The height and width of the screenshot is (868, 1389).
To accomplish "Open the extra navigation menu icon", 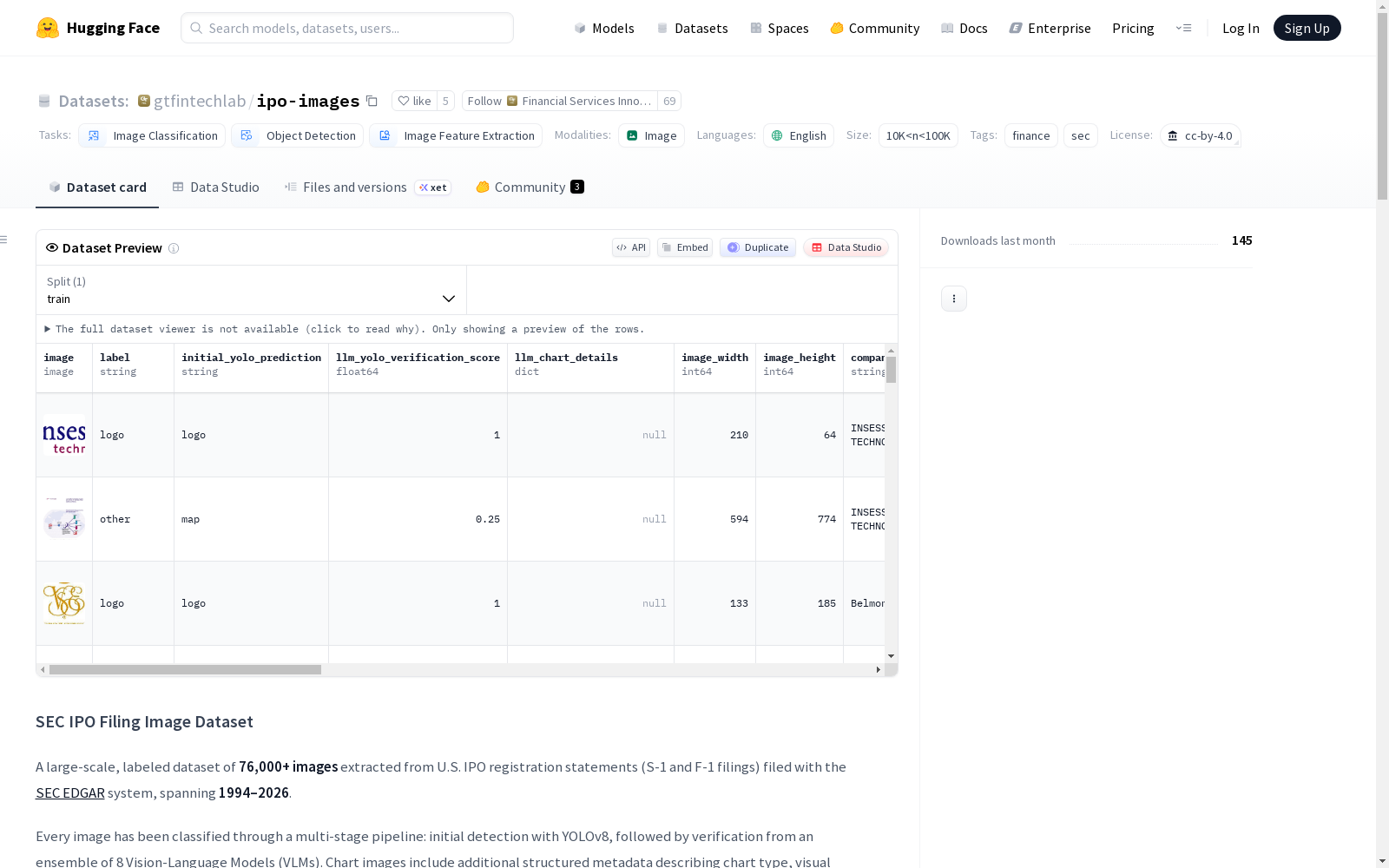I will [x=1183, y=28].
